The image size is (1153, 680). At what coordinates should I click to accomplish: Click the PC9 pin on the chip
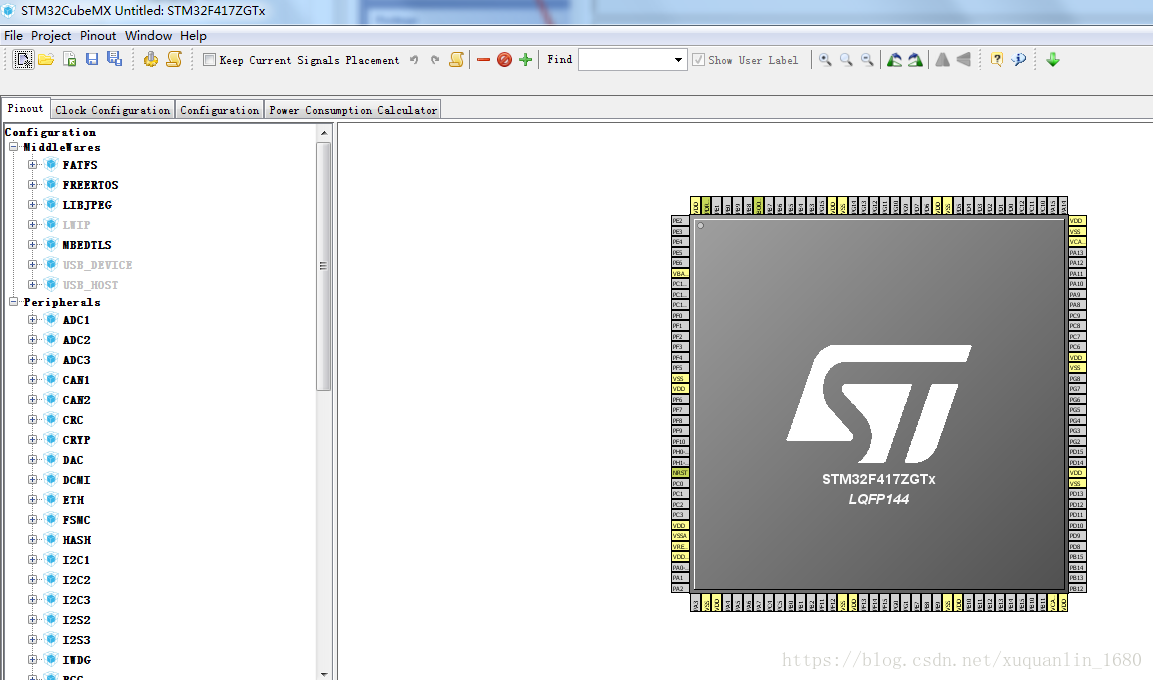pos(1077,315)
